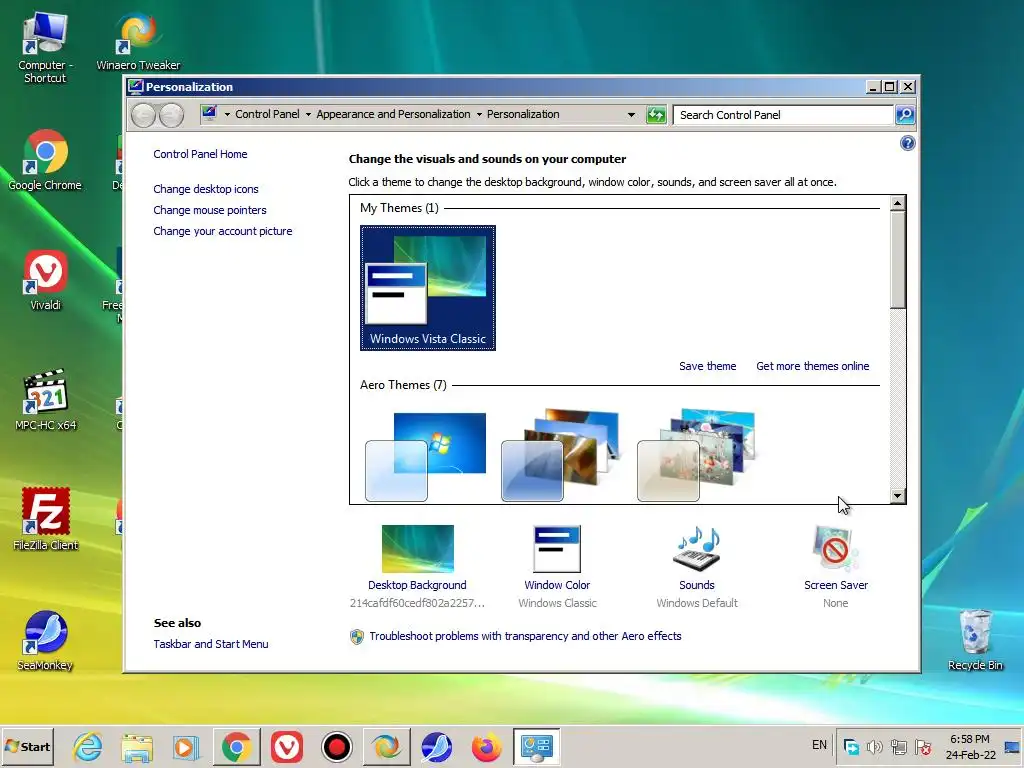Launch Internet Explorer from taskbar
The height and width of the screenshot is (768, 1024).
pyautogui.click(x=88, y=746)
